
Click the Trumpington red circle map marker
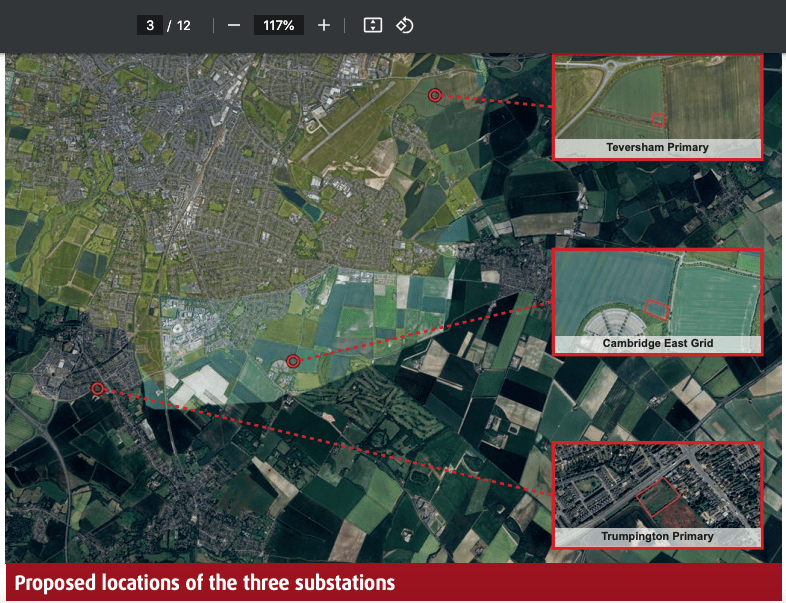(x=98, y=388)
